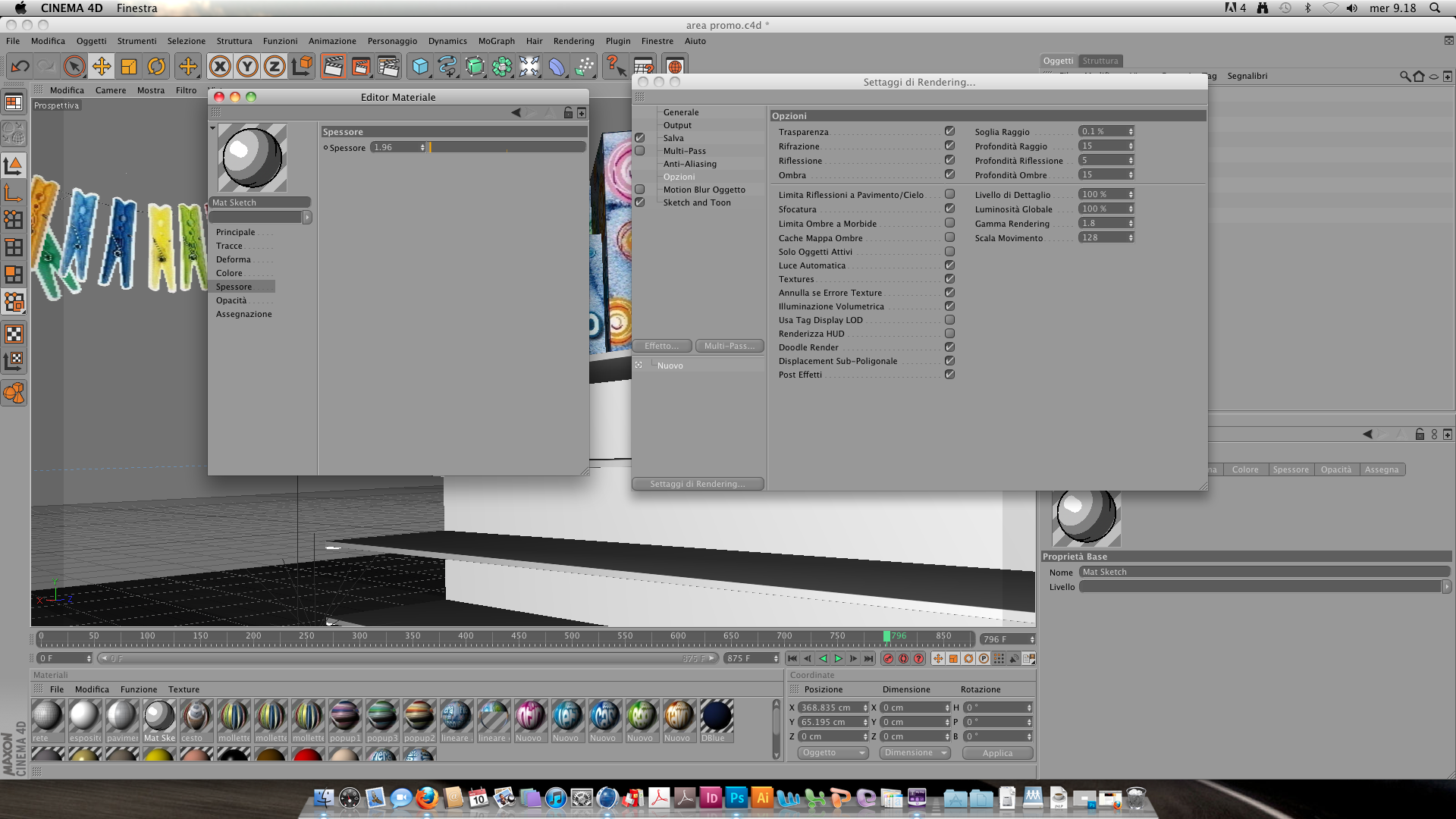Screen dimensions: 1456x819
Task: Select the Move tool in toolbar
Action: 101,67
